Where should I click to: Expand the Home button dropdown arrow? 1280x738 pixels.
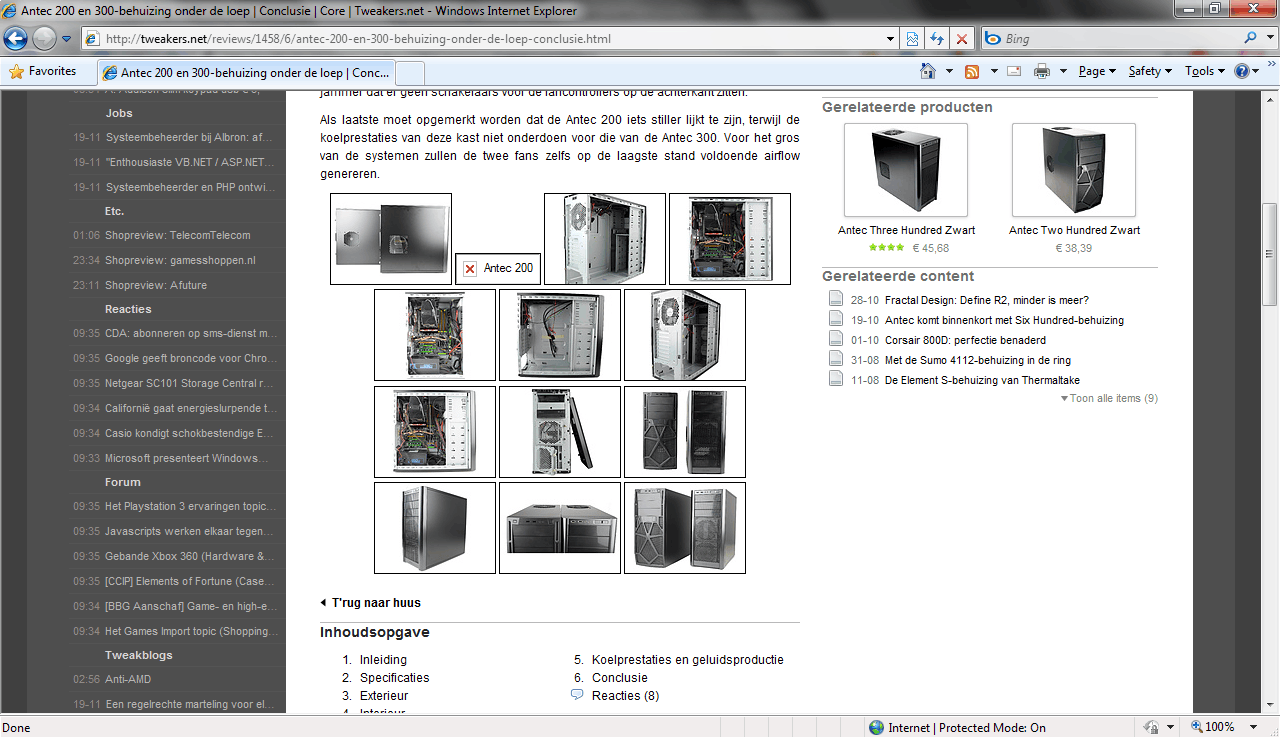[949, 71]
